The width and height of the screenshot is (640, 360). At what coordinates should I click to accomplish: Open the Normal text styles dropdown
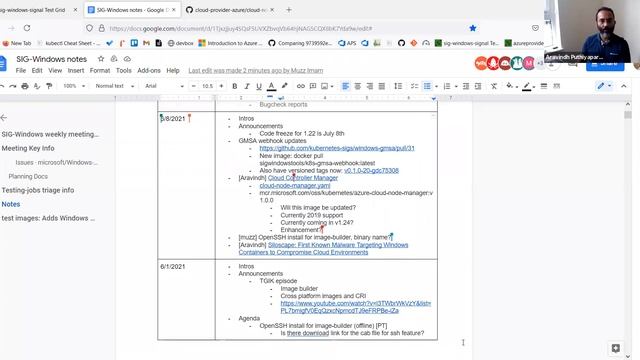point(115,86)
